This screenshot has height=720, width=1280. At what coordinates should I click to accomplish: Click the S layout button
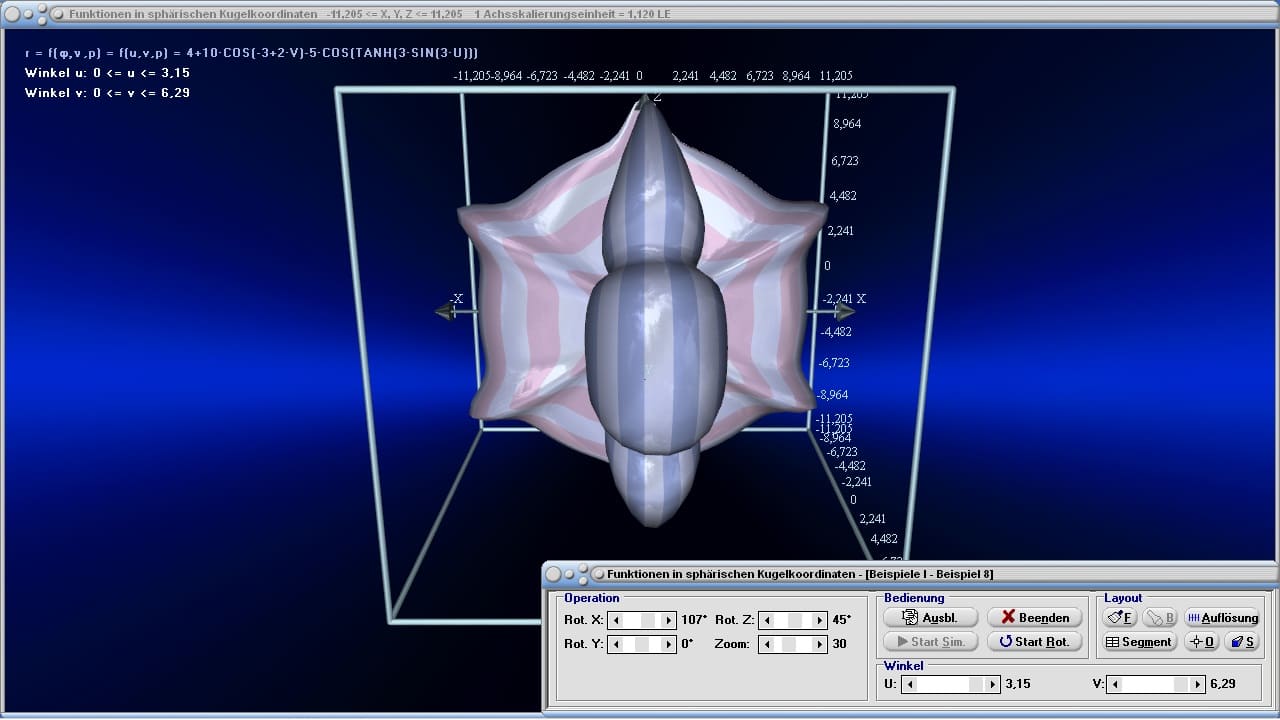[x=1243, y=642]
